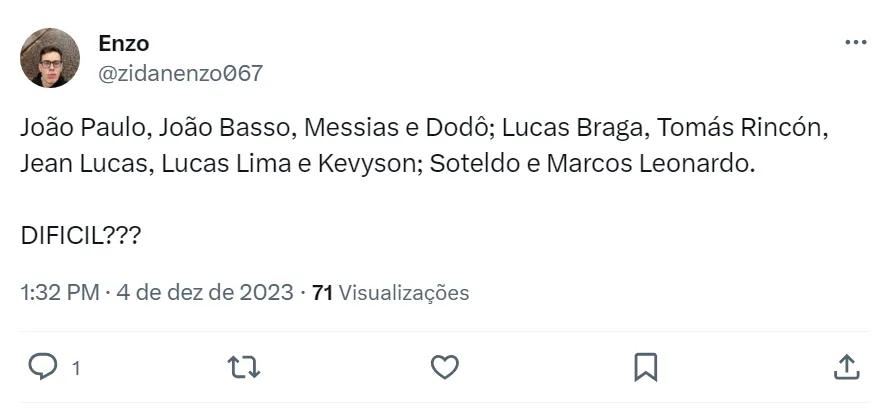890x409 pixels.
Task: Click the date 4 de dez de 2023
Action: (x=205, y=293)
